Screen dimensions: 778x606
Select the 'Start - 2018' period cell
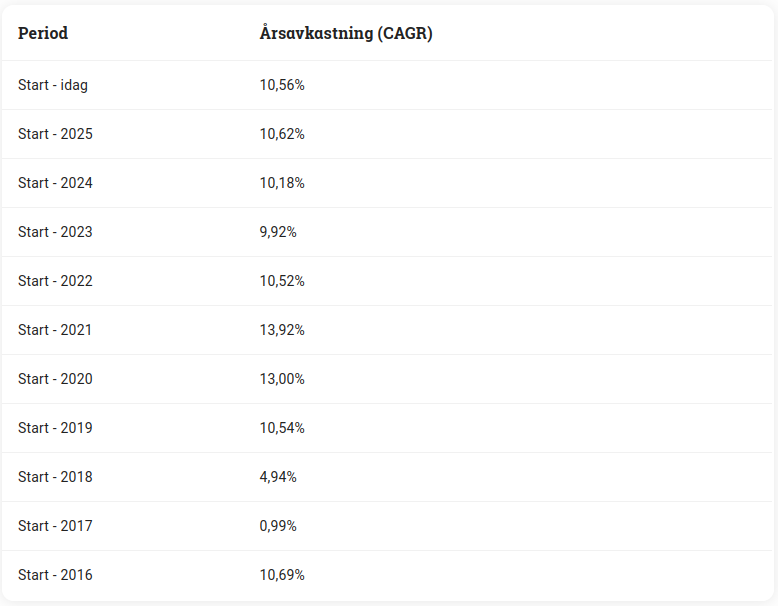(x=55, y=477)
